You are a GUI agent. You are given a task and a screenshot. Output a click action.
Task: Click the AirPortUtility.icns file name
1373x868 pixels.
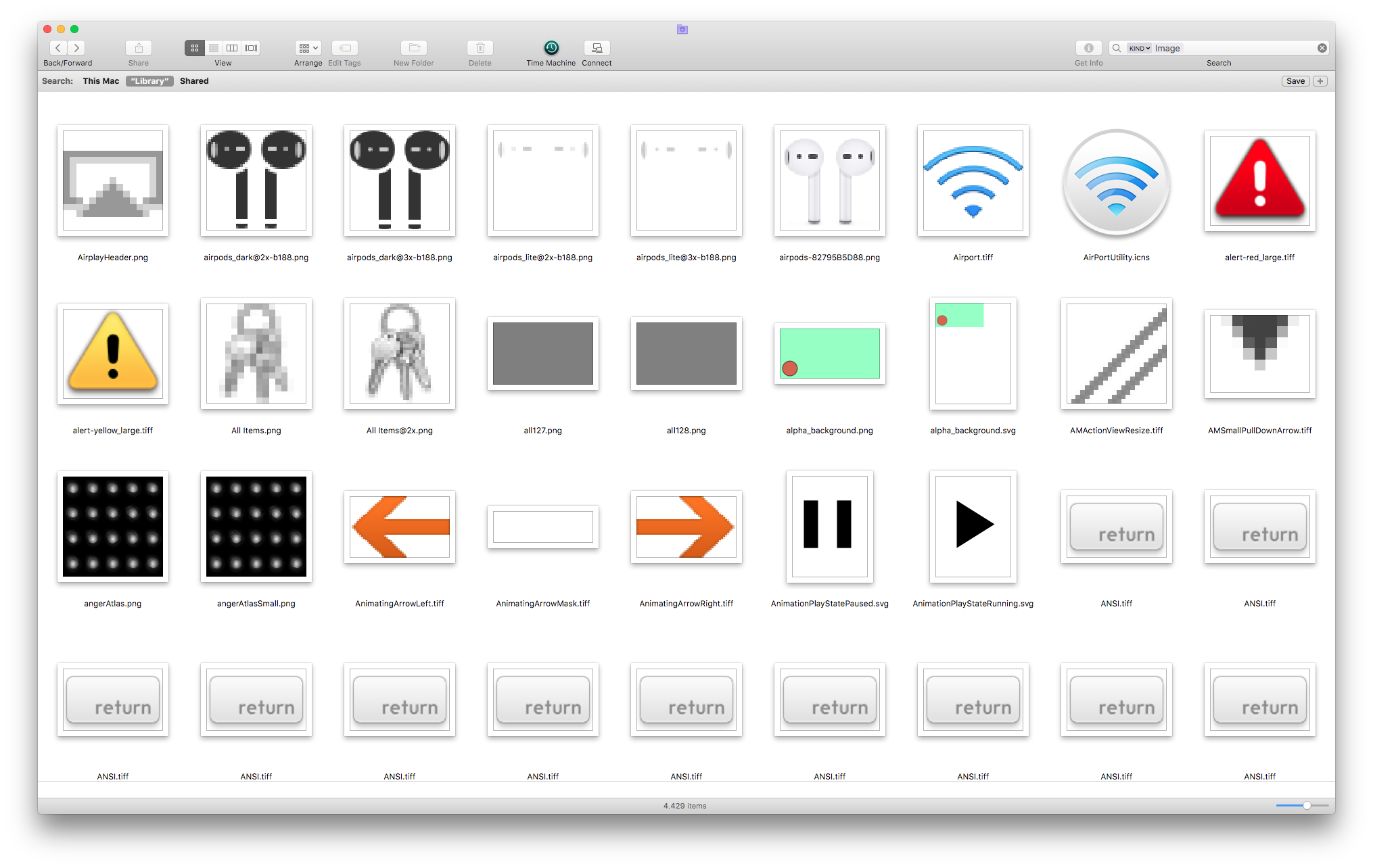[1117, 258]
